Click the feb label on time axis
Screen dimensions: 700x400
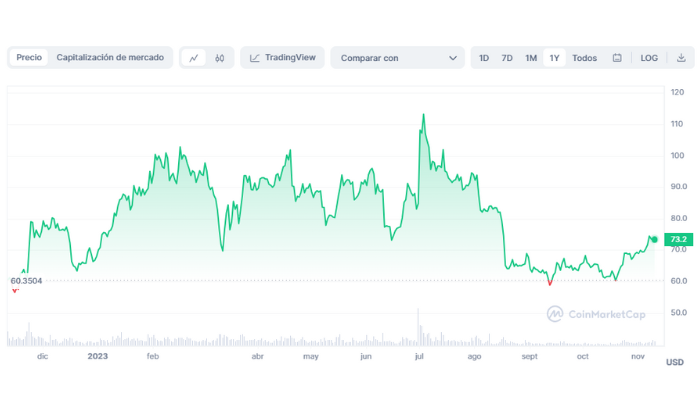coord(153,356)
